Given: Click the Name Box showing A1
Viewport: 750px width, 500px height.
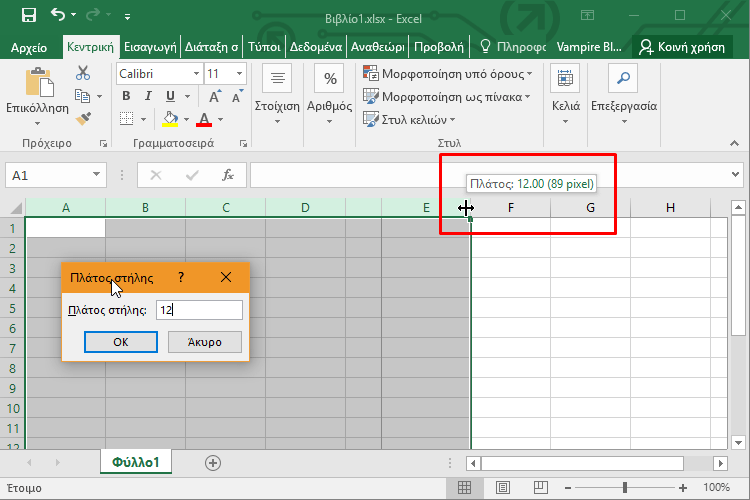Looking at the screenshot, I should pos(48,176).
